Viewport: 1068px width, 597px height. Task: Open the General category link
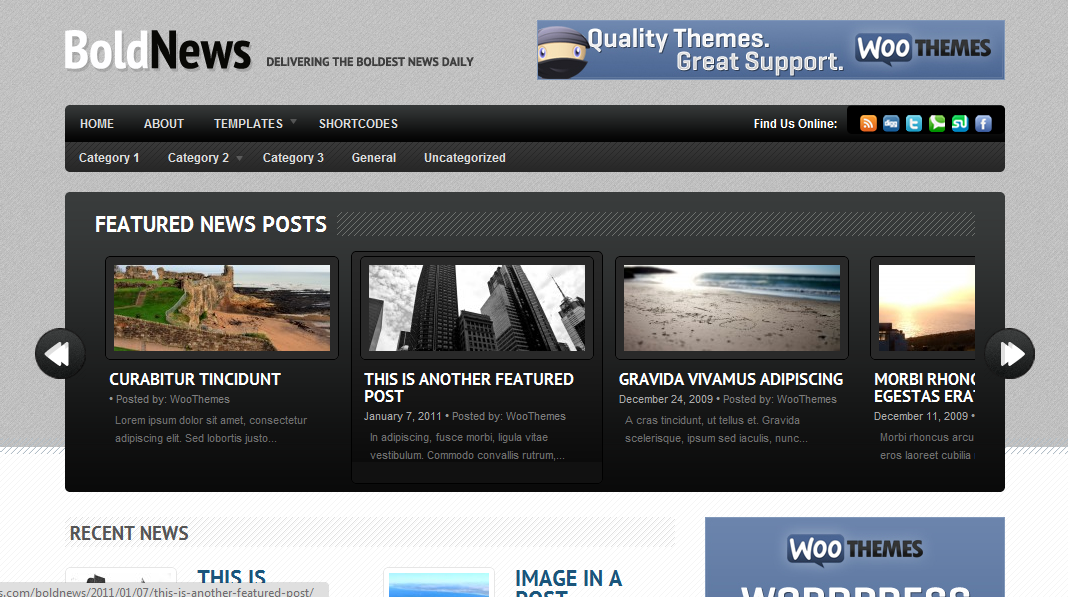click(x=374, y=157)
